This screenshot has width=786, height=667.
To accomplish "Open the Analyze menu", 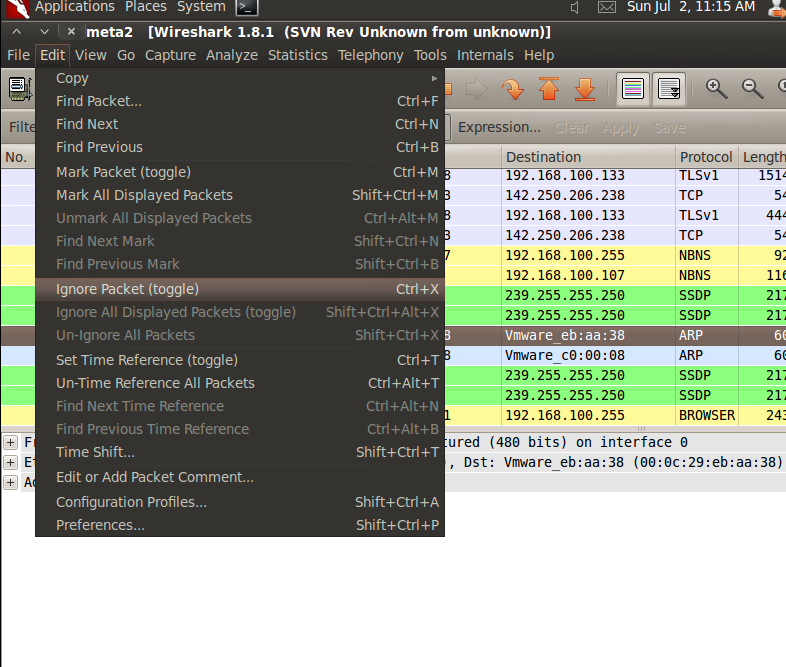I will coord(232,55).
